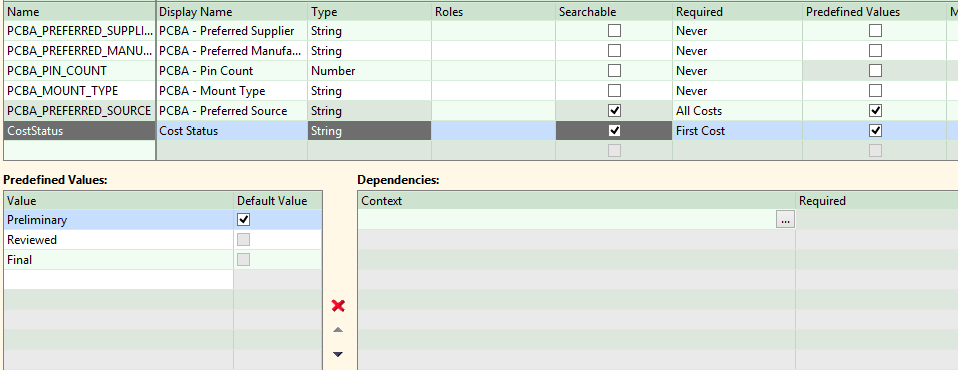Select PCBA_MOUNT_TYPE name cell
Viewport: 958px width, 370px height.
click(79, 91)
